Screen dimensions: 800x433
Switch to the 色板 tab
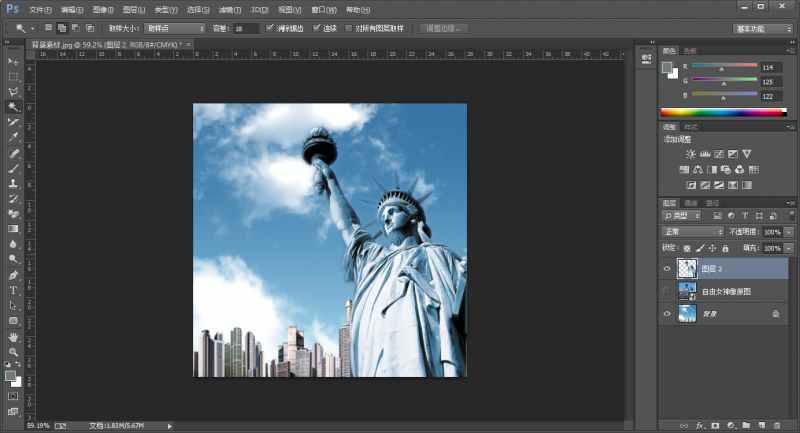(690, 50)
